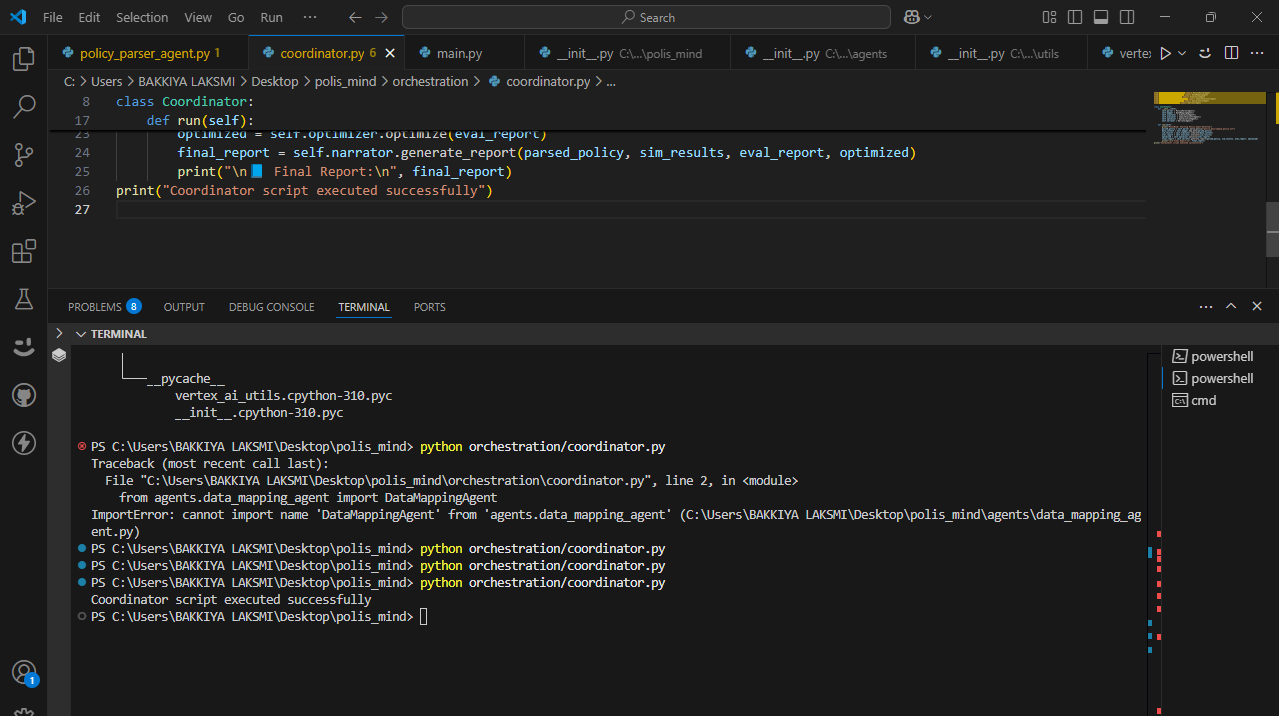Screen dimensions: 1279x716
Task: Click the top search command box
Action: pos(646,17)
